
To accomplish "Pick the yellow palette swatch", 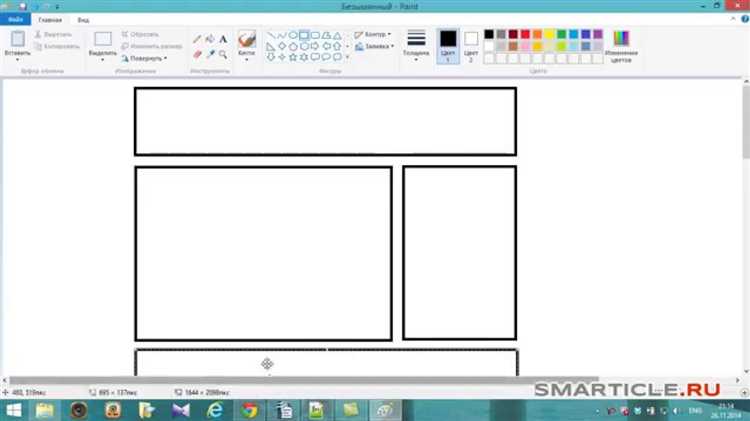I will click(550, 34).
